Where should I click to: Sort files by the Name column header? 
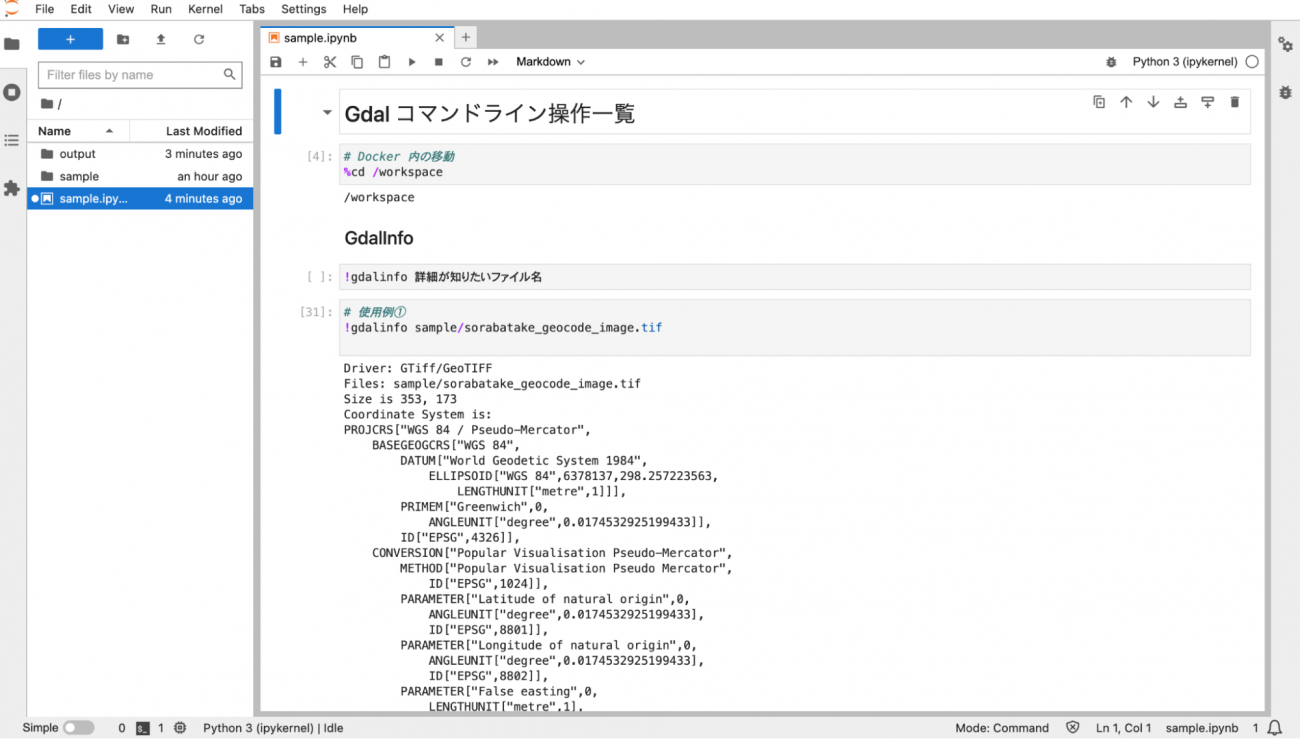(x=76, y=131)
